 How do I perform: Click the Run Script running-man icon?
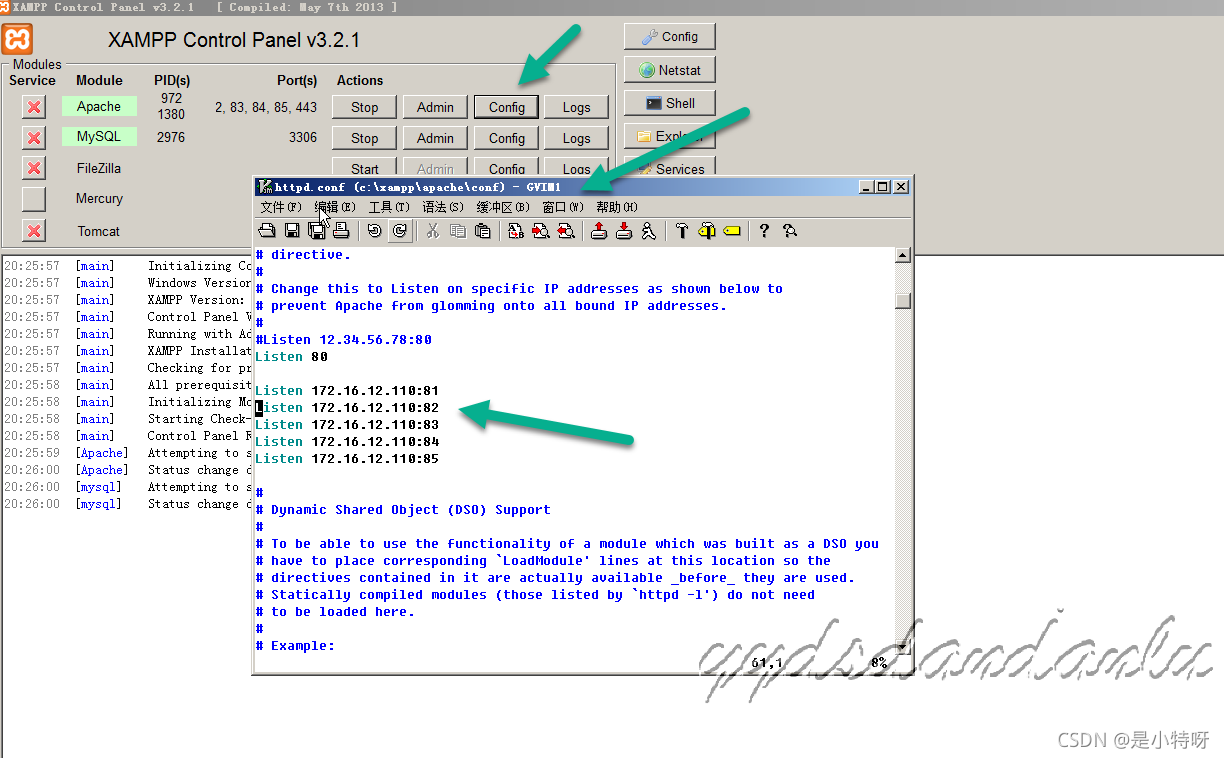(649, 231)
